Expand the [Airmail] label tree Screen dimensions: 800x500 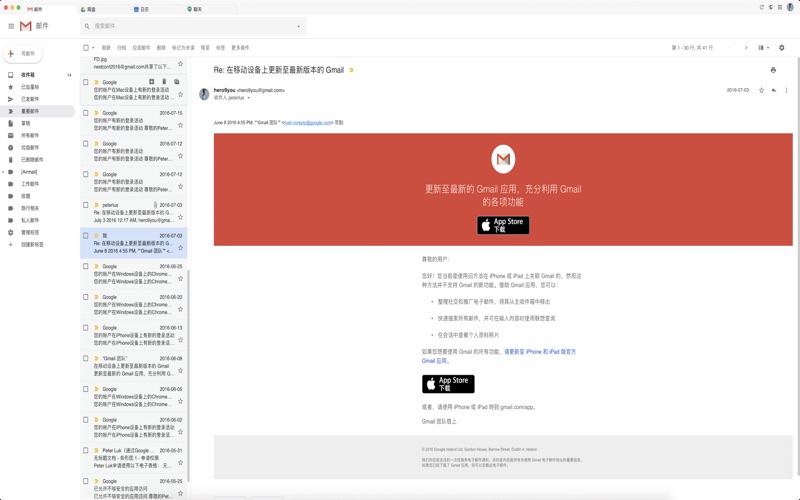pyautogui.click(x=4, y=172)
